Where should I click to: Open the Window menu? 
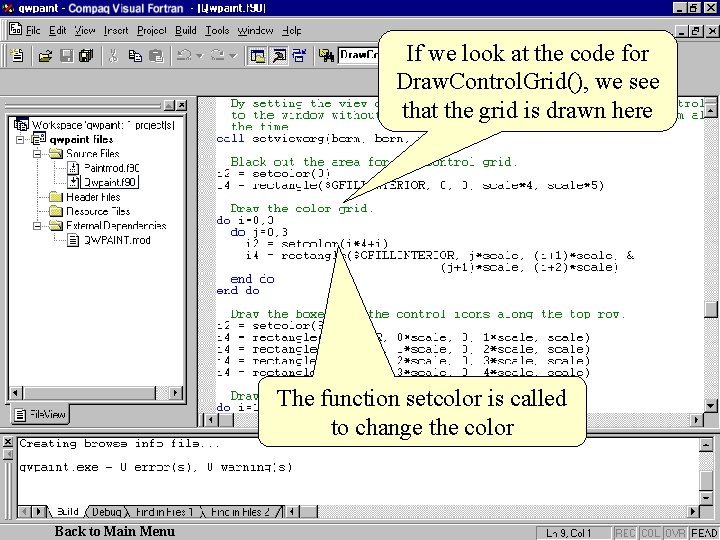(x=255, y=31)
